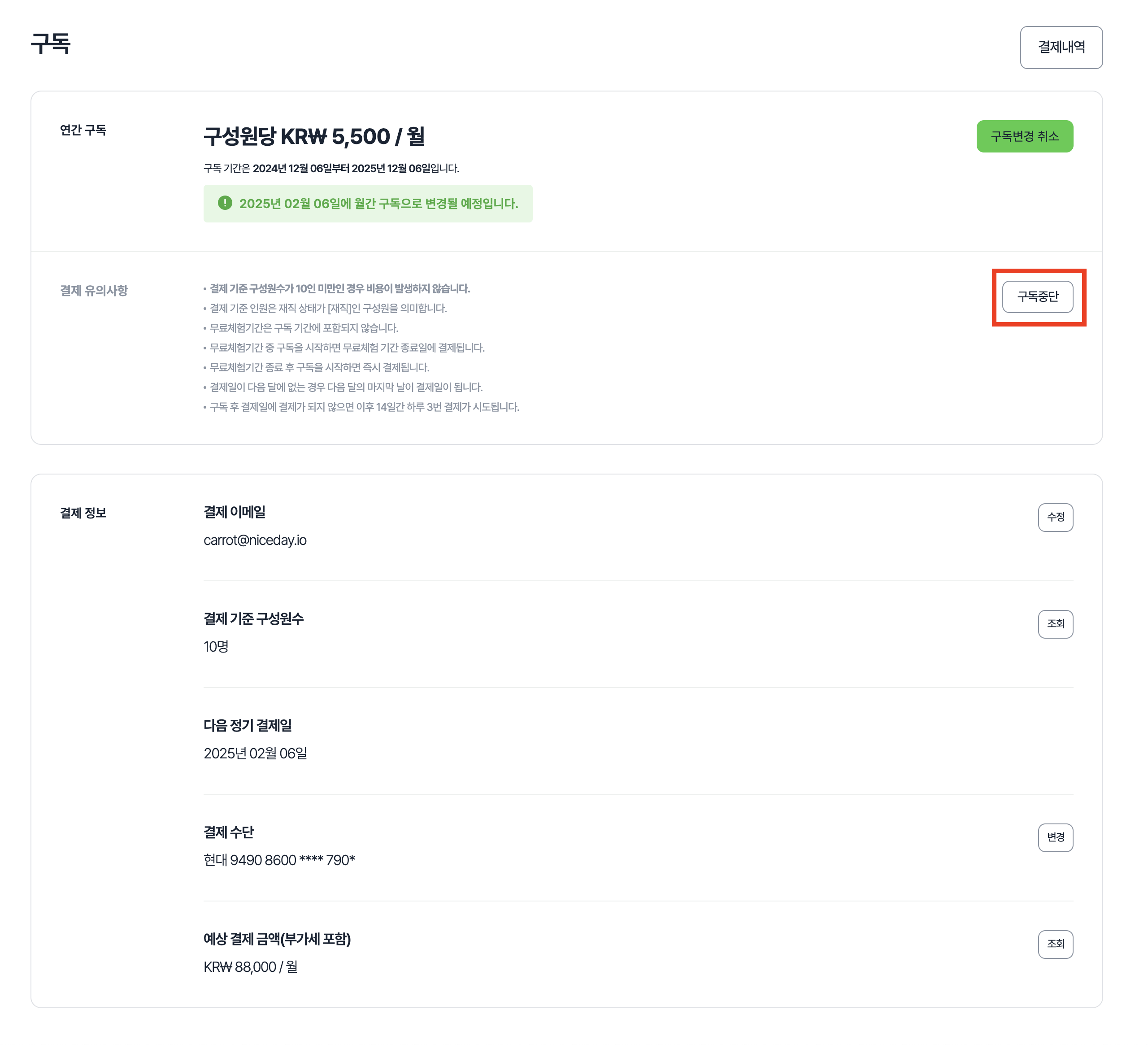The height and width of the screenshot is (1045, 1148).
Task: Click the green exclamation notice icon
Action: [225, 203]
